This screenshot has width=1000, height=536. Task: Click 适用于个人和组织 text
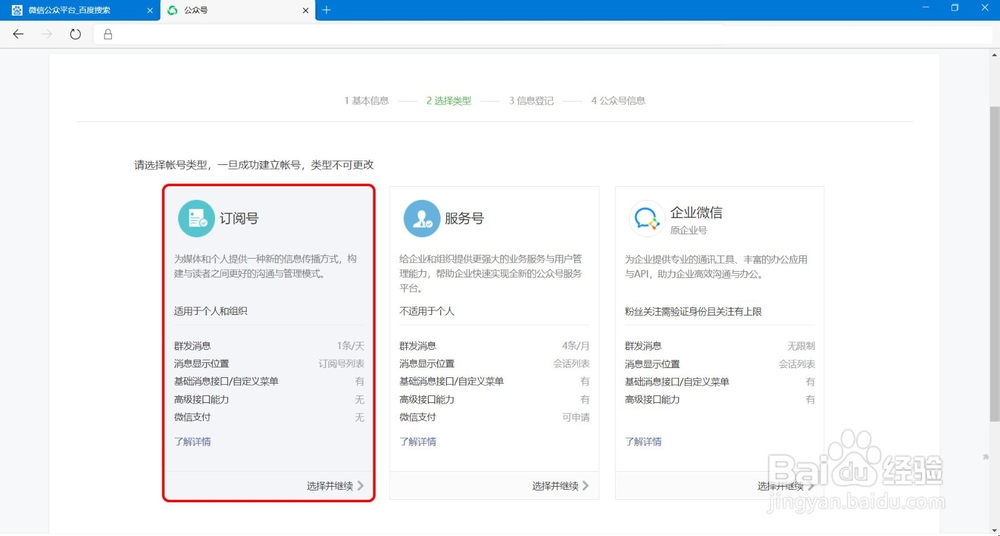point(210,311)
